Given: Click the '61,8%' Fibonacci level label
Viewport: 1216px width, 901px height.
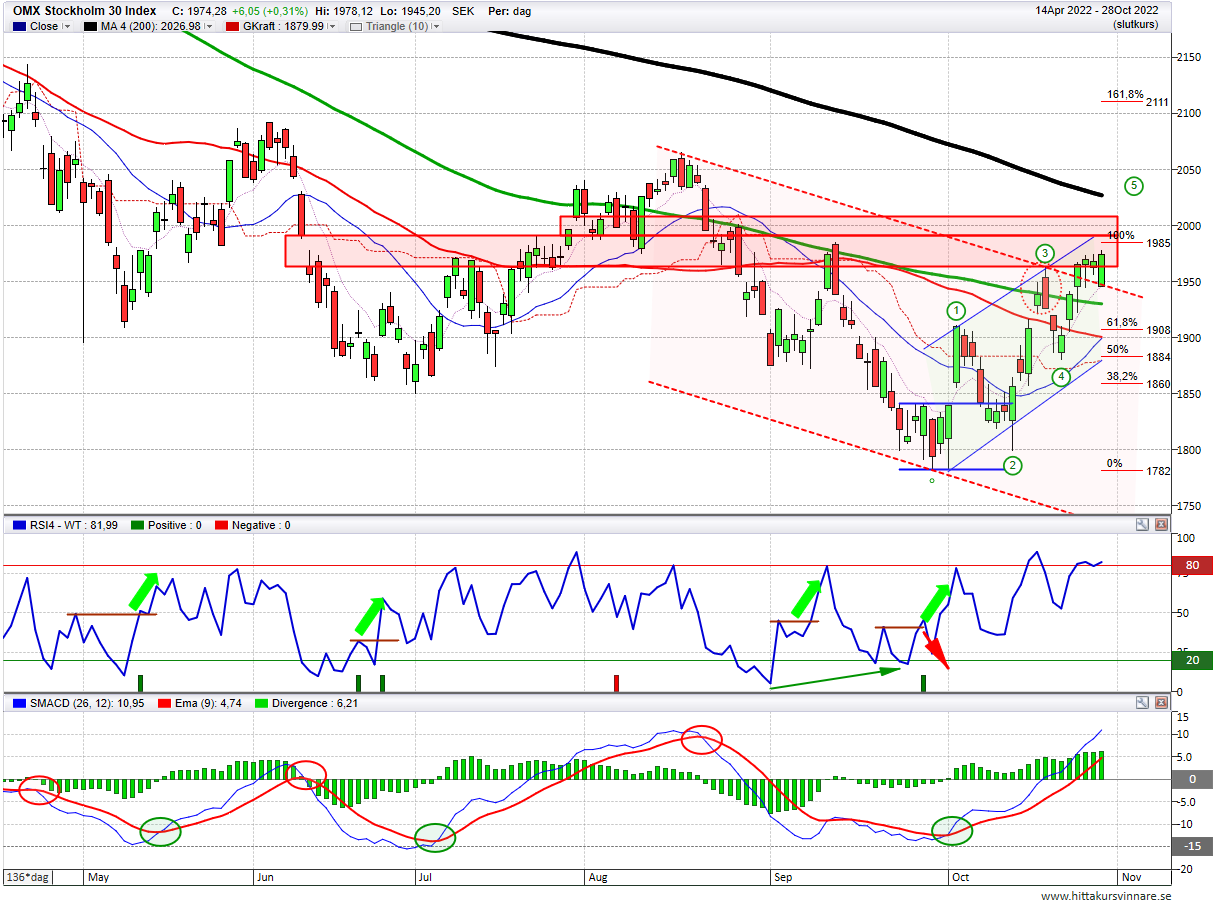Looking at the screenshot, I should pyautogui.click(x=1122, y=323).
